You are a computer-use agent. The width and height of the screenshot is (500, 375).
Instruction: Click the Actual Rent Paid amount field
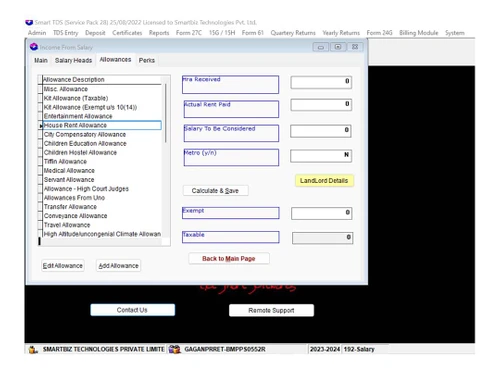pyautogui.click(x=321, y=105)
